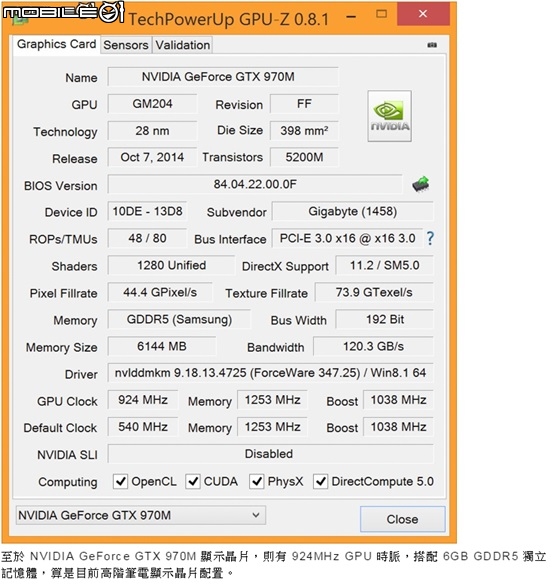This screenshot has width=554, height=588.
Task: Click the Bus Interface field PCI-E 3.0 x16
Action: (347, 238)
